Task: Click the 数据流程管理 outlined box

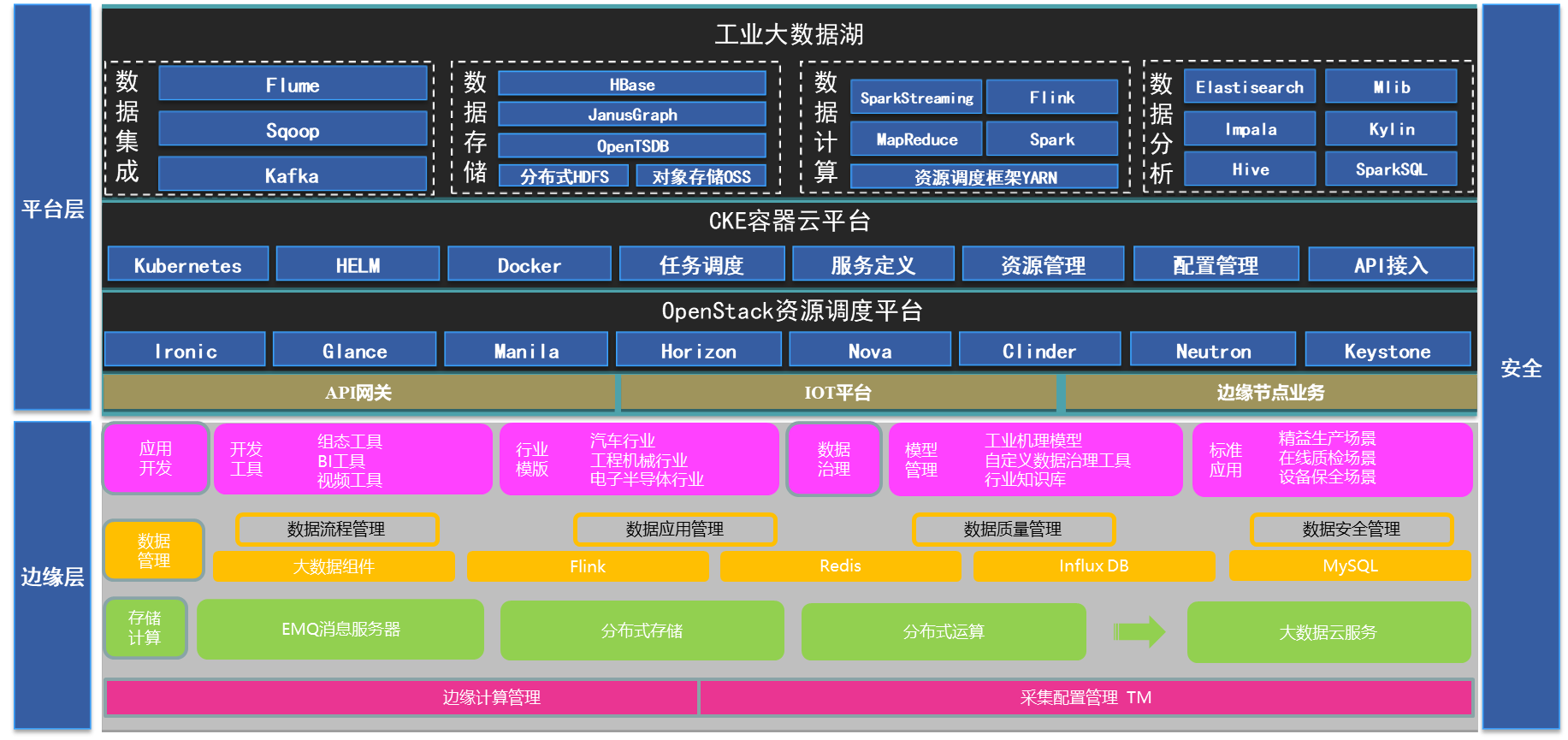Action: (336, 530)
